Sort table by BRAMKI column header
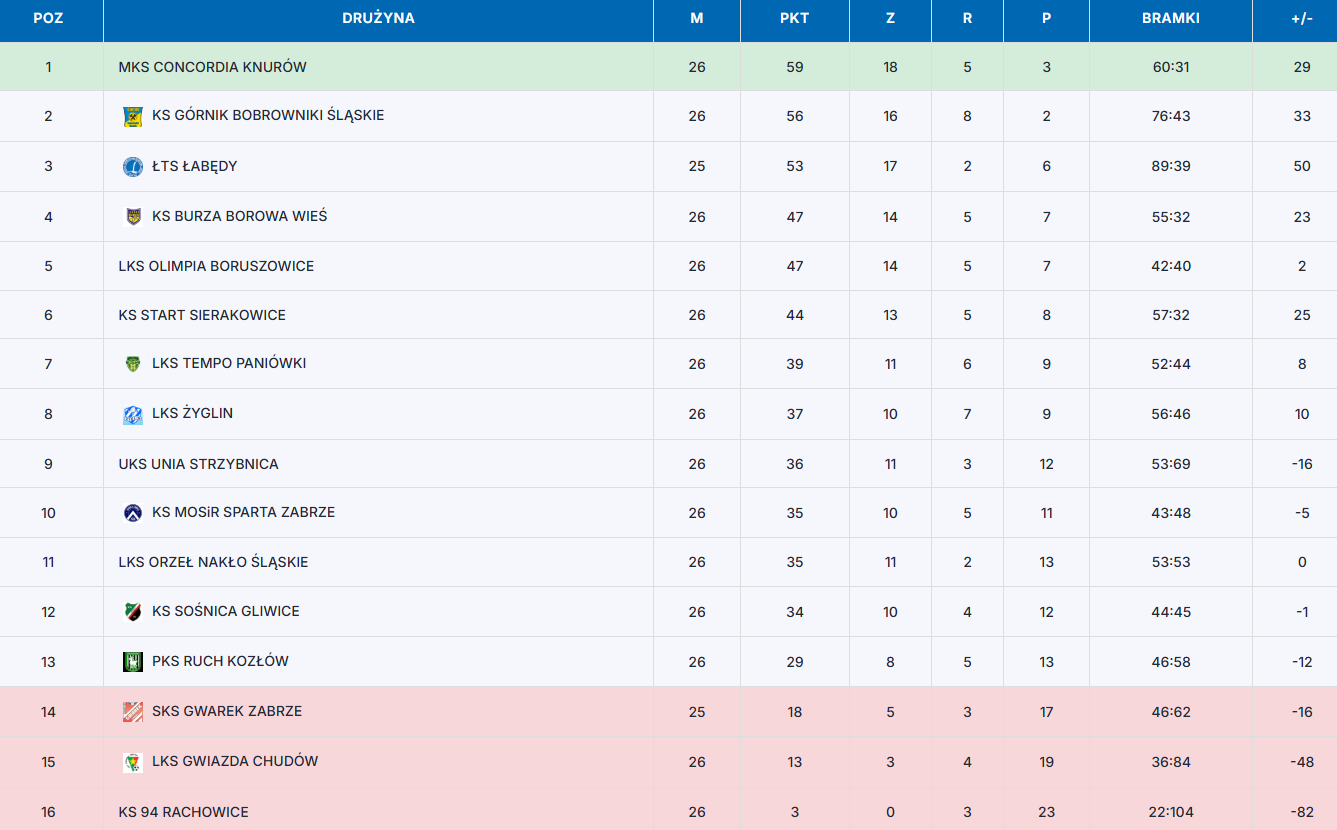The width and height of the screenshot is (1337, 830). [1171, 18]
